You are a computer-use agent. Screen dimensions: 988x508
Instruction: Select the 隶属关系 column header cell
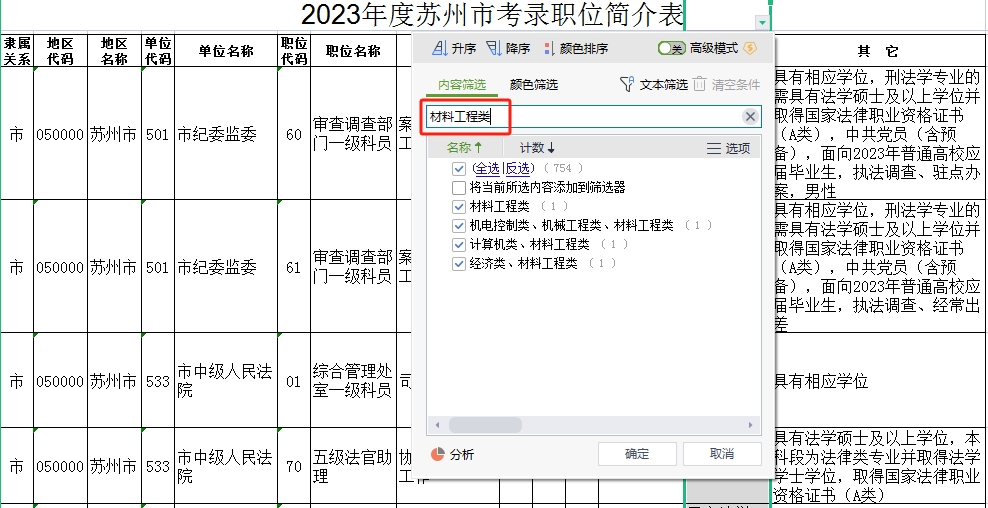[16, 50]
